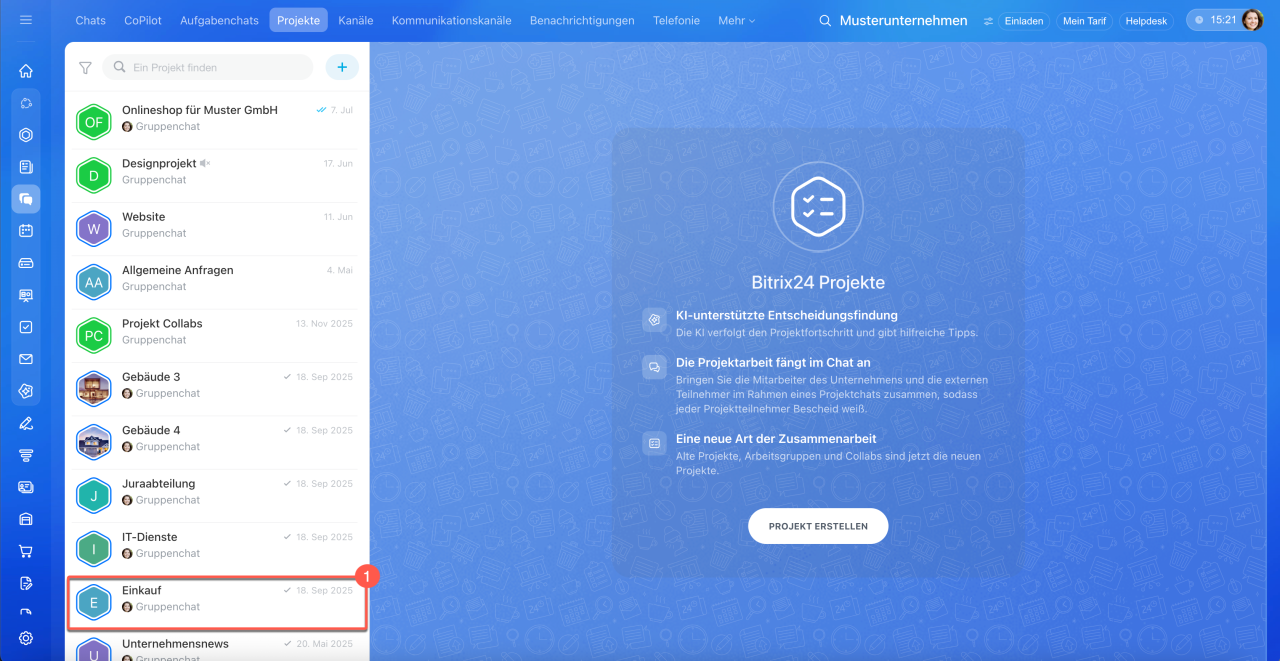The image size is (1280, 661).
Task: Expand the Mehr dropdown menu
Action: point(737,20)
